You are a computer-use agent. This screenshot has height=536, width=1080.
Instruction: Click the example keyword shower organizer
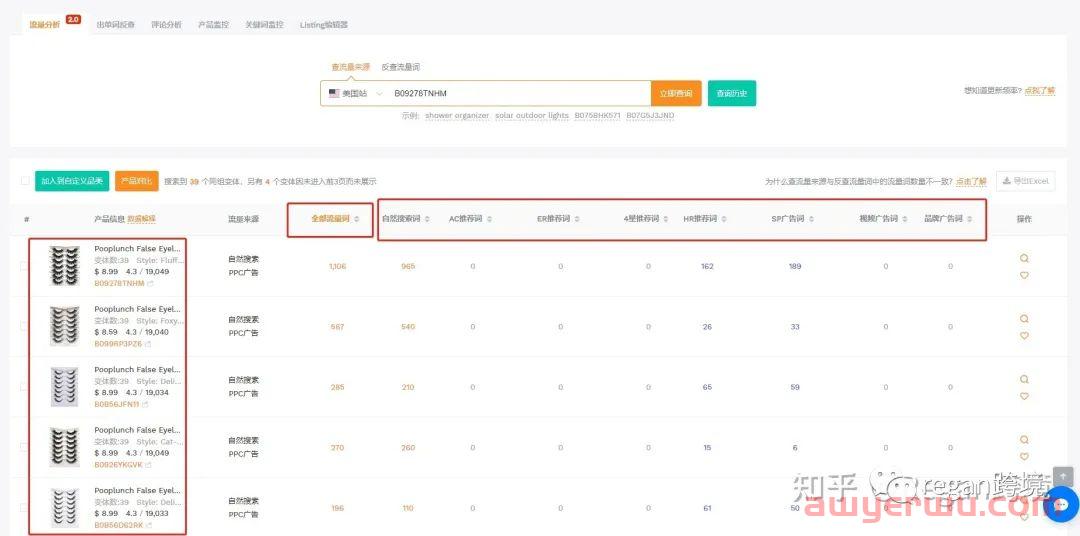pyautogui.click(x=457, y=116)
